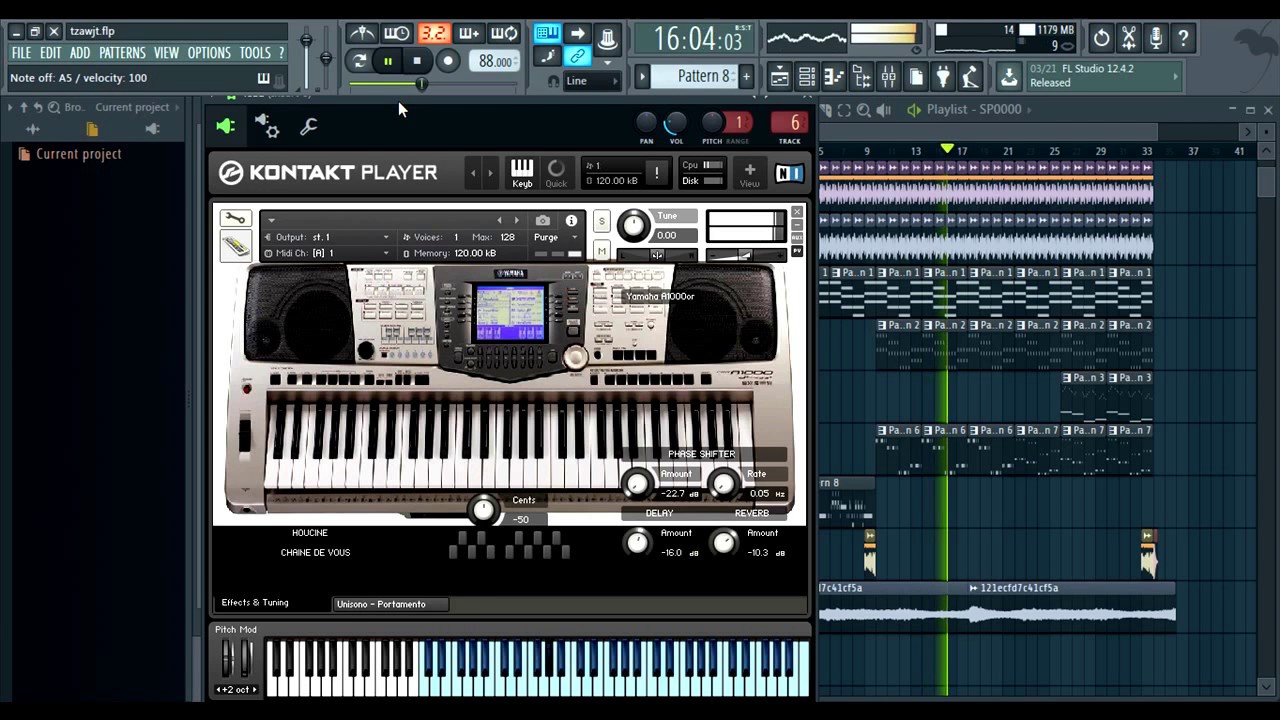The image size is (1280, 720).
Task: Select browser all-files waveform icon
Action: pos(33,129)
